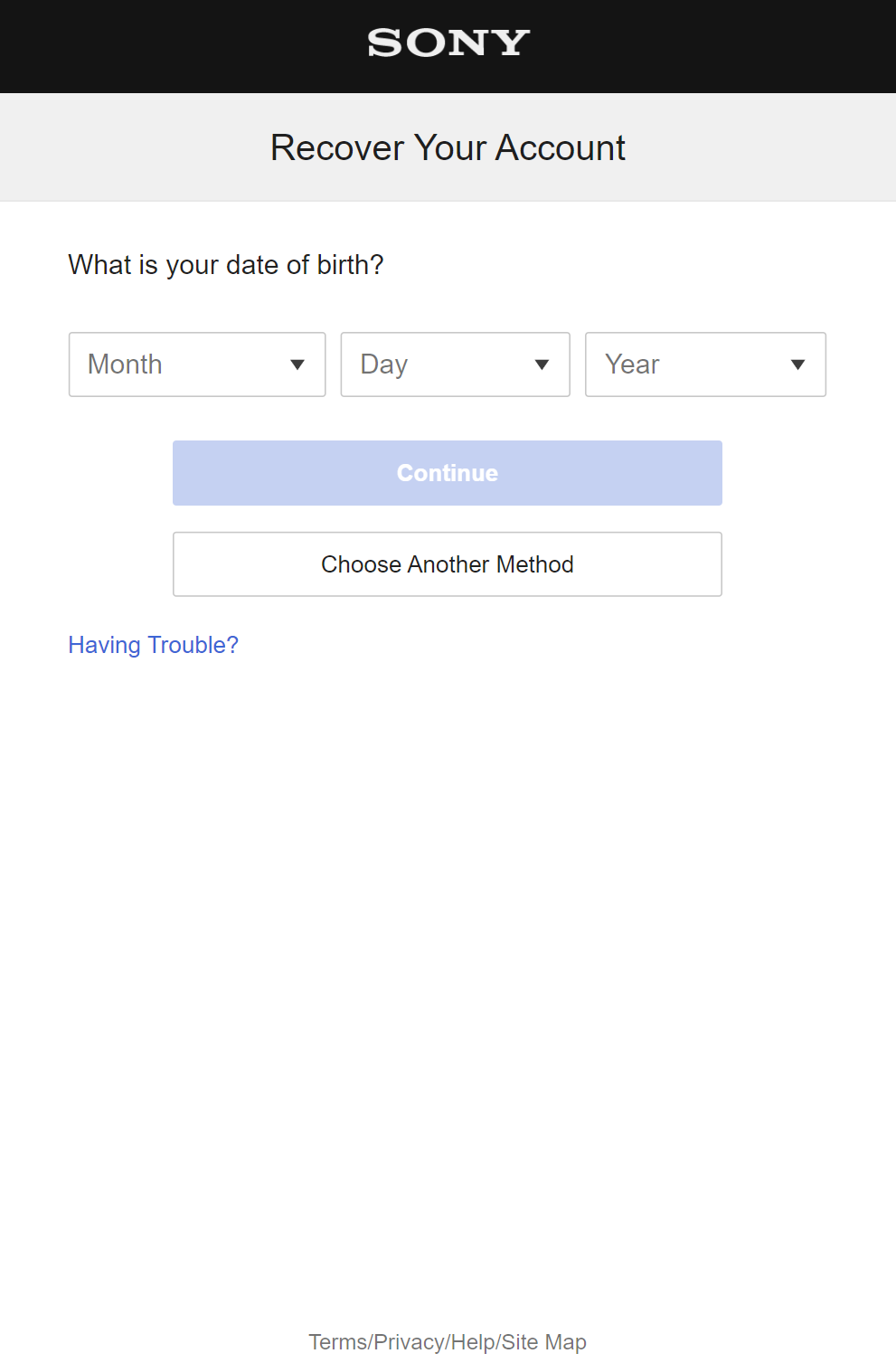Viewport: 896px width, 1363px height.
Task: Click the date of birth question text
Action: tap(226, 265)
